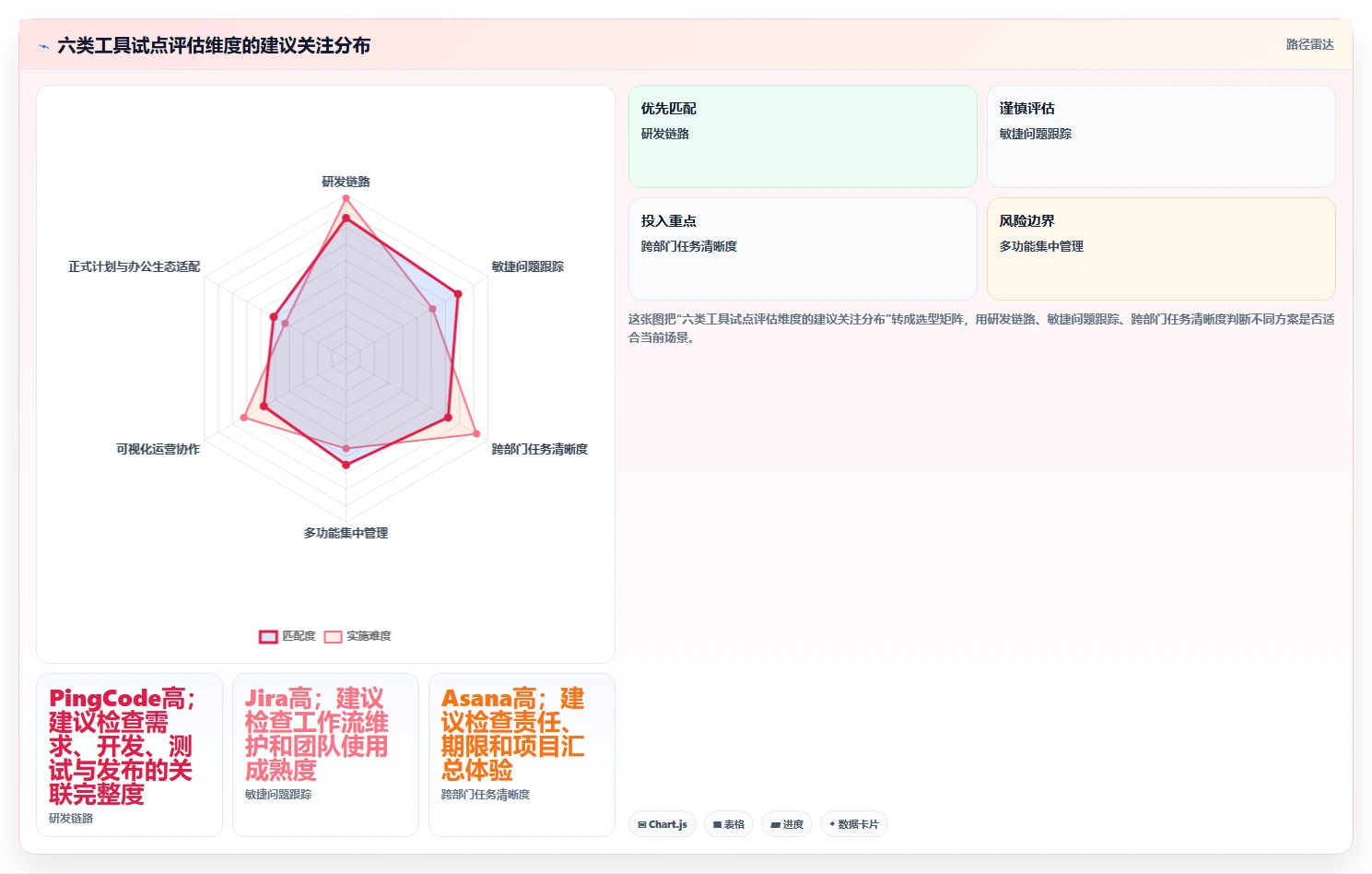Open the 谨慎评估 card

[x=1161, y=136]
